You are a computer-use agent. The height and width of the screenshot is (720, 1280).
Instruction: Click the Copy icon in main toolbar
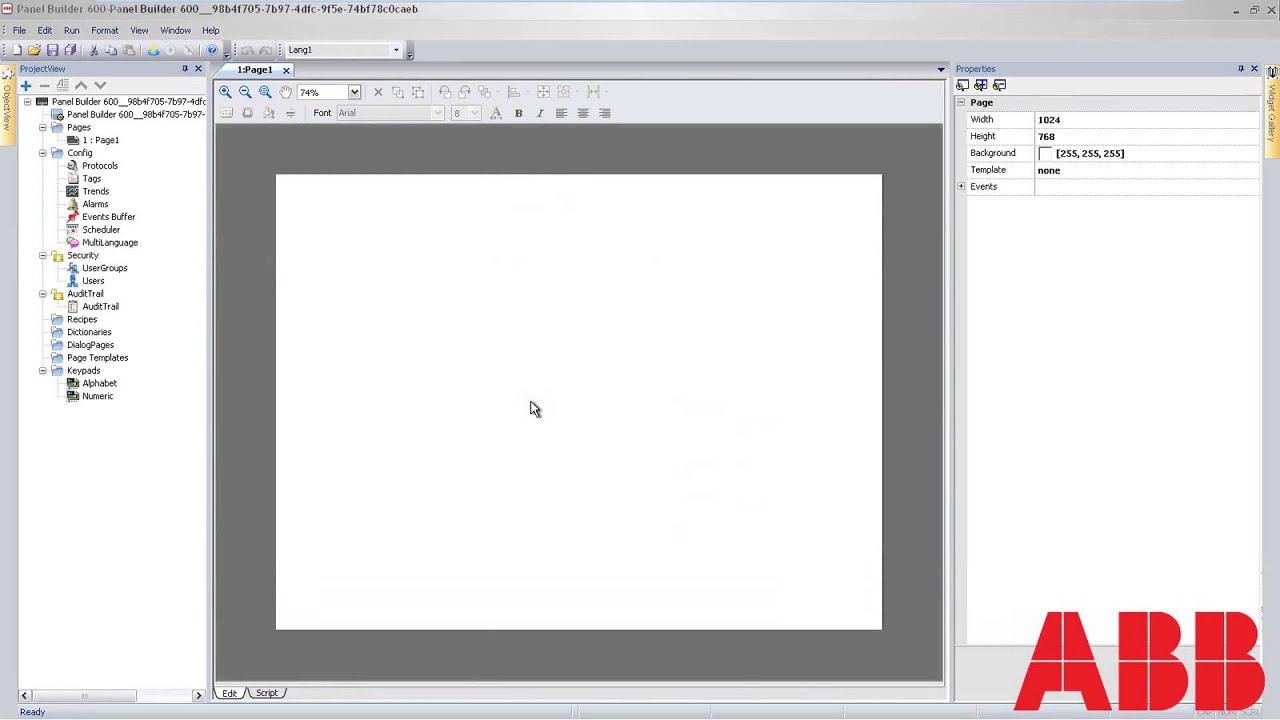pyautogui.click(x=111, y=50)
